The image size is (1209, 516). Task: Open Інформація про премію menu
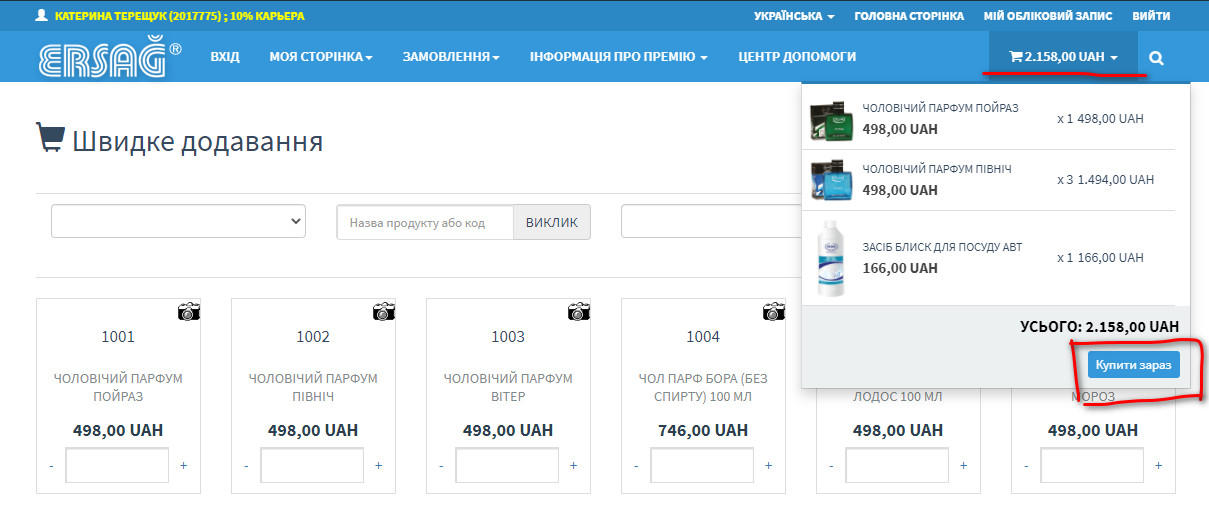[x=618, y=57]
